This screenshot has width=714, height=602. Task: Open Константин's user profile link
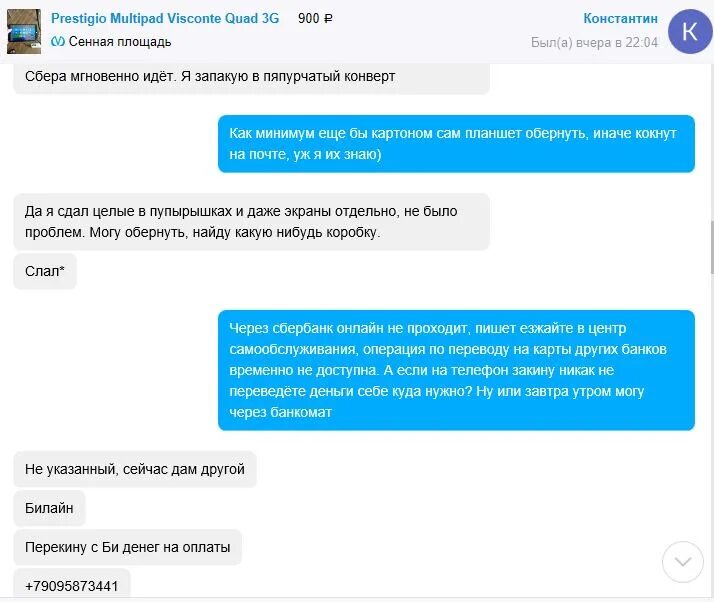click(620, 18)
